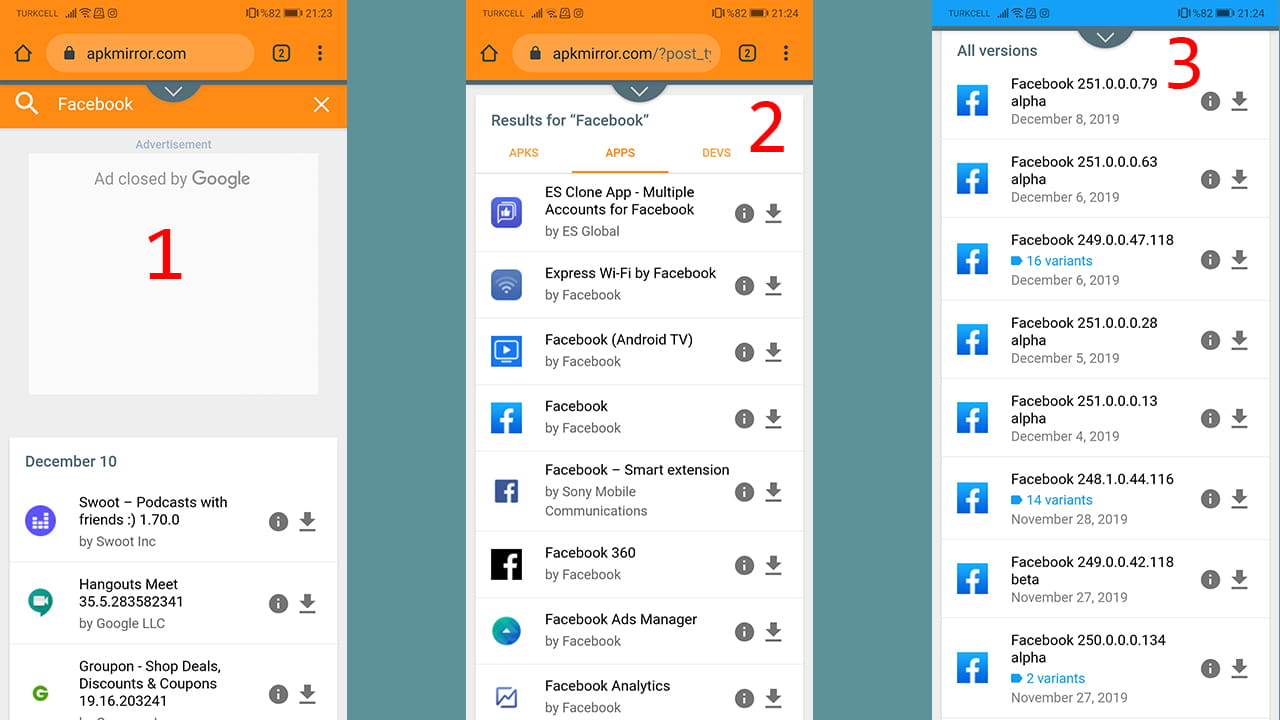Download Facebook 248.1.0.44.116
Image resolution: width=1280 pixels, height=720 pixels.
(x=1239, y=498)
